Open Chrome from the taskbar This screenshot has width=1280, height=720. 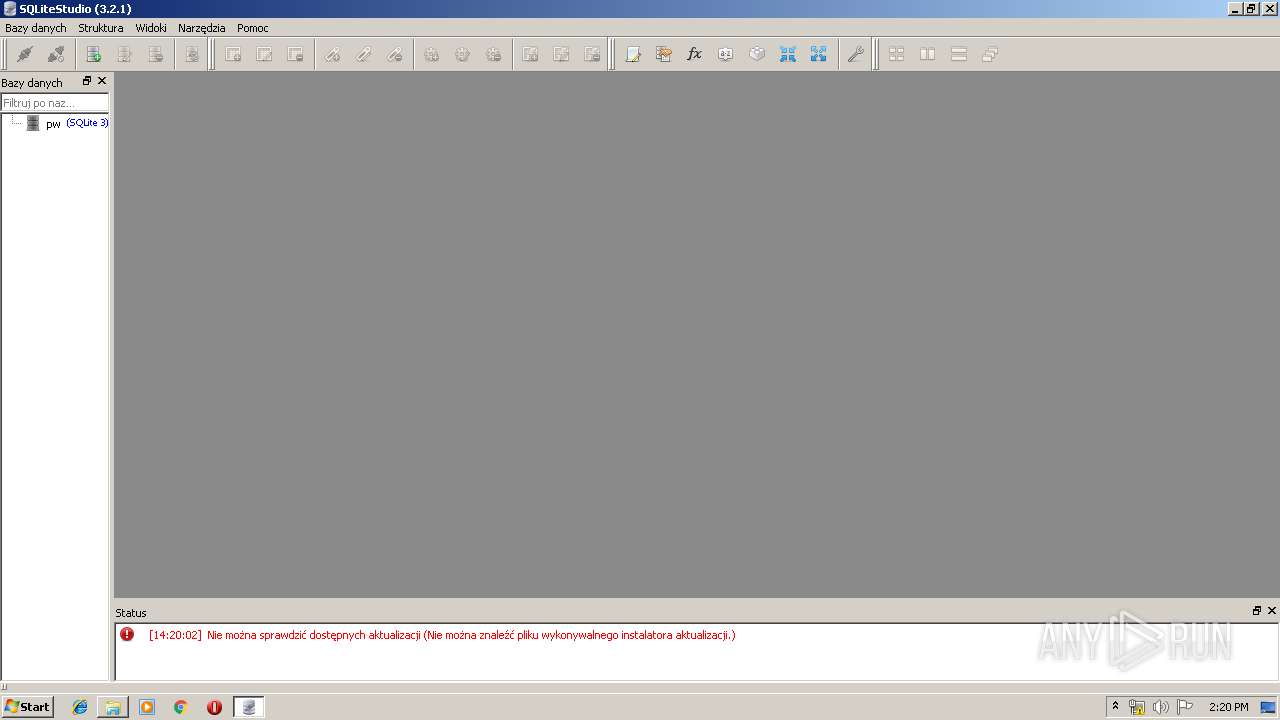pos(181,707)
